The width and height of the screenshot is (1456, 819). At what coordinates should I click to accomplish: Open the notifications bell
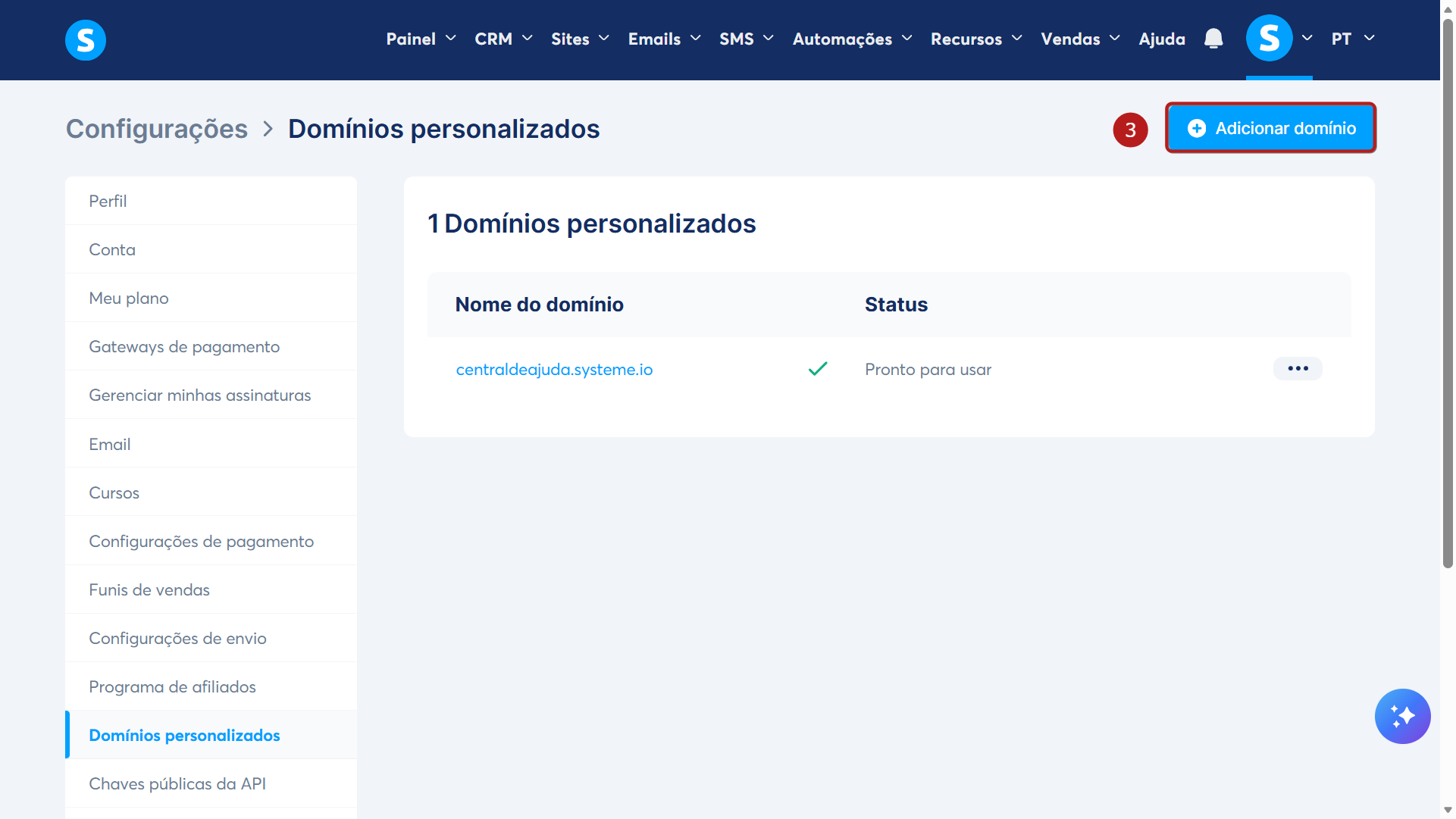(x=1213, y=39)
